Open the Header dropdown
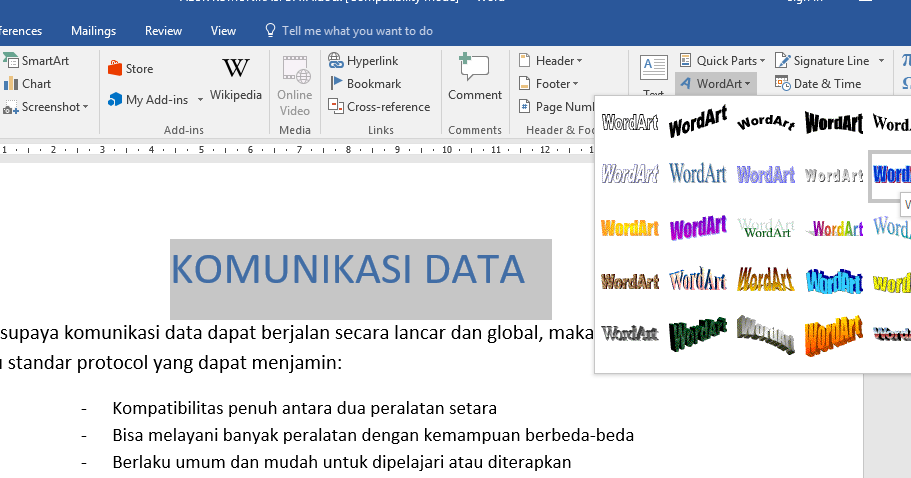This screenshot has height=478, width=911. click(550, 60)
